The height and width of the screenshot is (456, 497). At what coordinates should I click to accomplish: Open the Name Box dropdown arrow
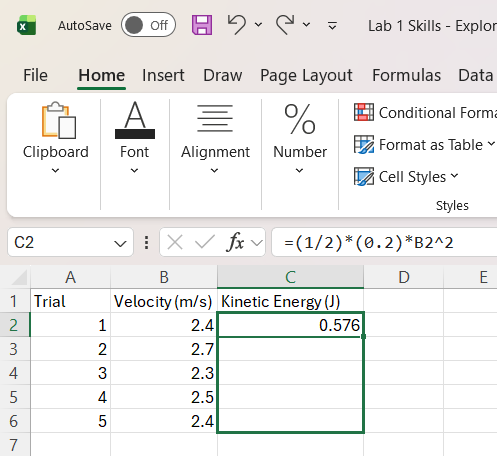coord(120,243)
